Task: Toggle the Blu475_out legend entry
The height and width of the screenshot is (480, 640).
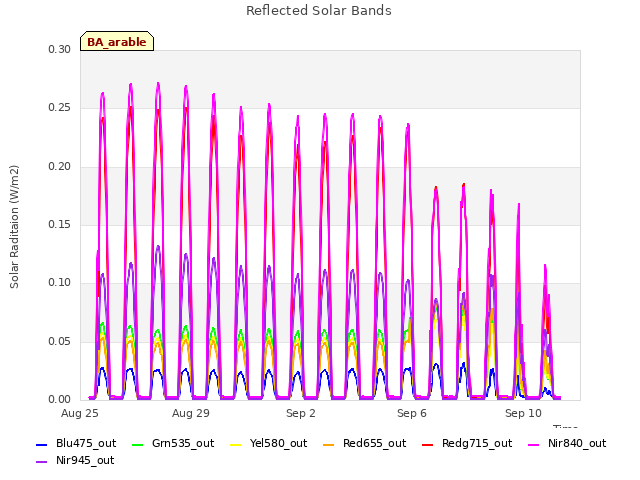Action: tap(76, 443)
